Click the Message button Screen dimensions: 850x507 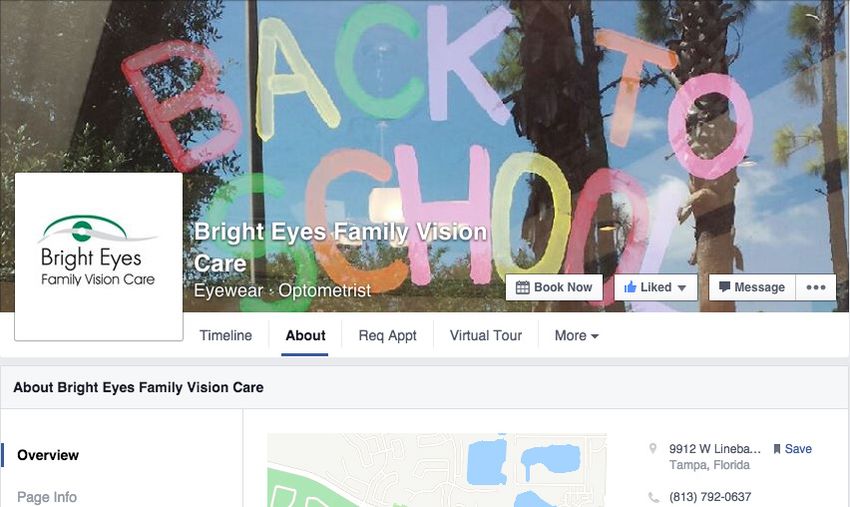(x=752, y=287)
